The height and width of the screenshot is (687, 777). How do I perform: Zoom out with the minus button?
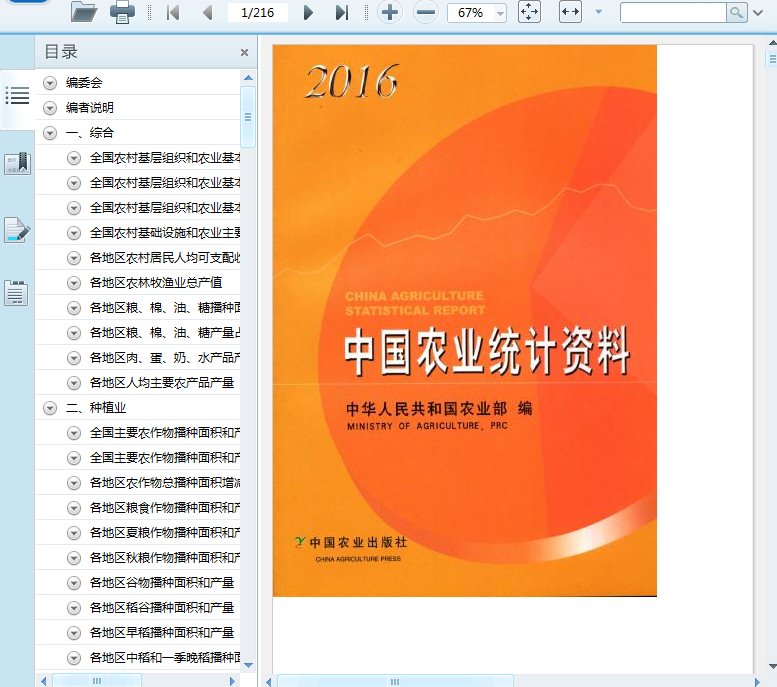point(425,13)
